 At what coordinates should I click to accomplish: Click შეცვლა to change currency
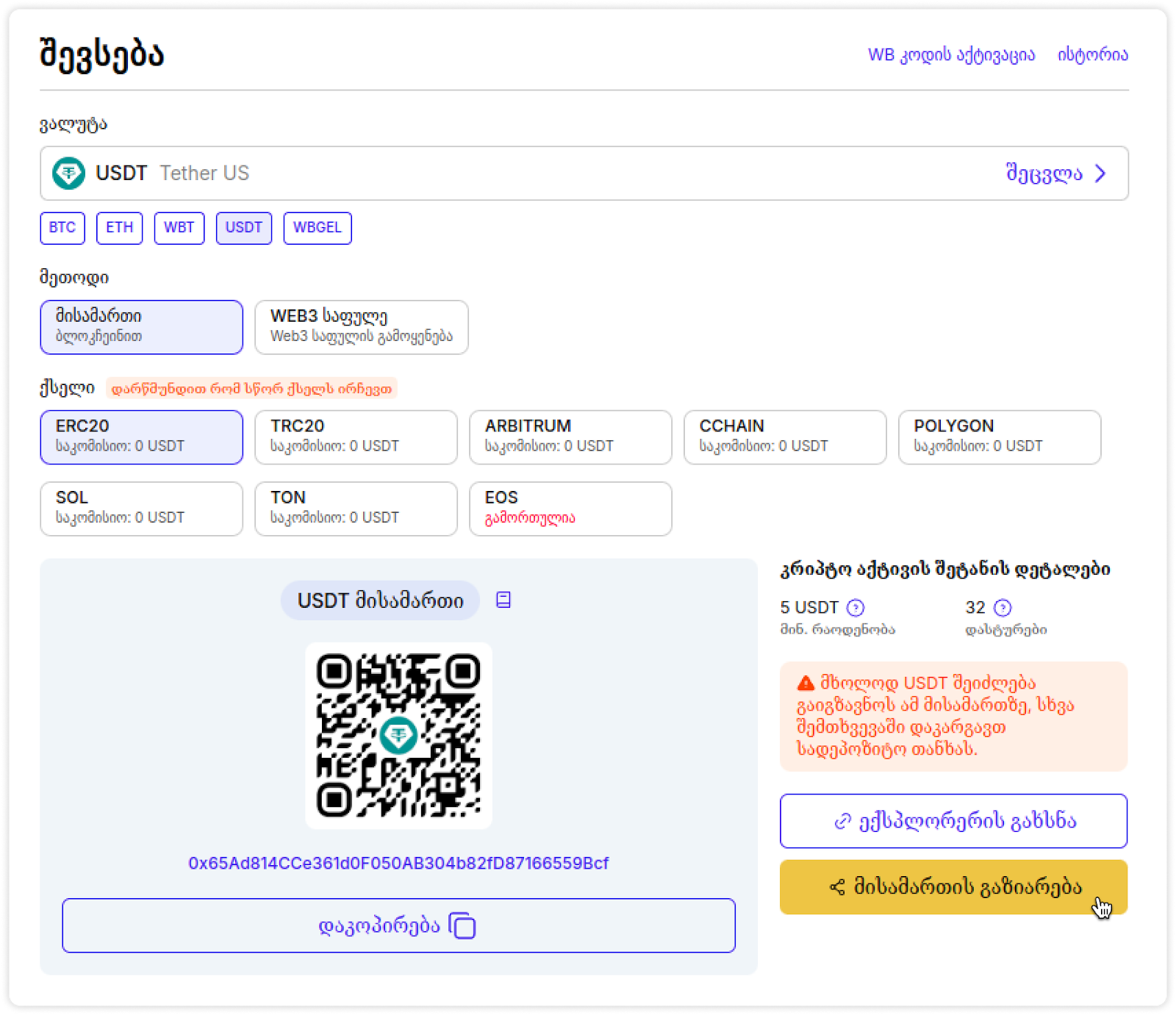1044,173
